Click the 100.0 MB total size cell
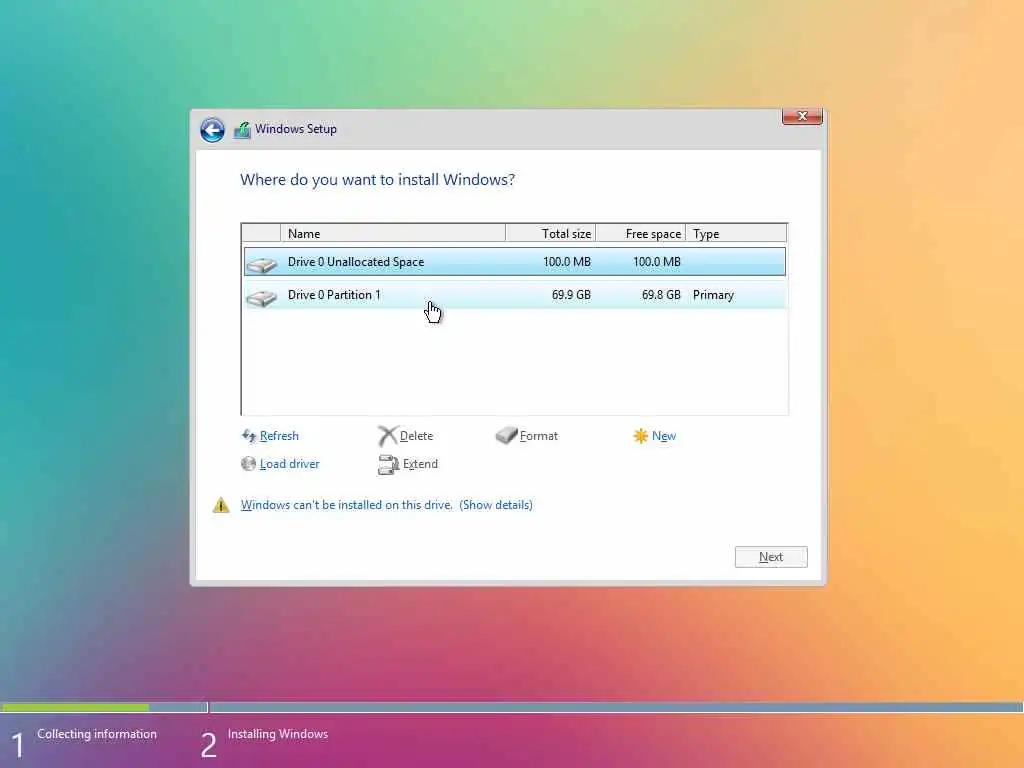 567,262
